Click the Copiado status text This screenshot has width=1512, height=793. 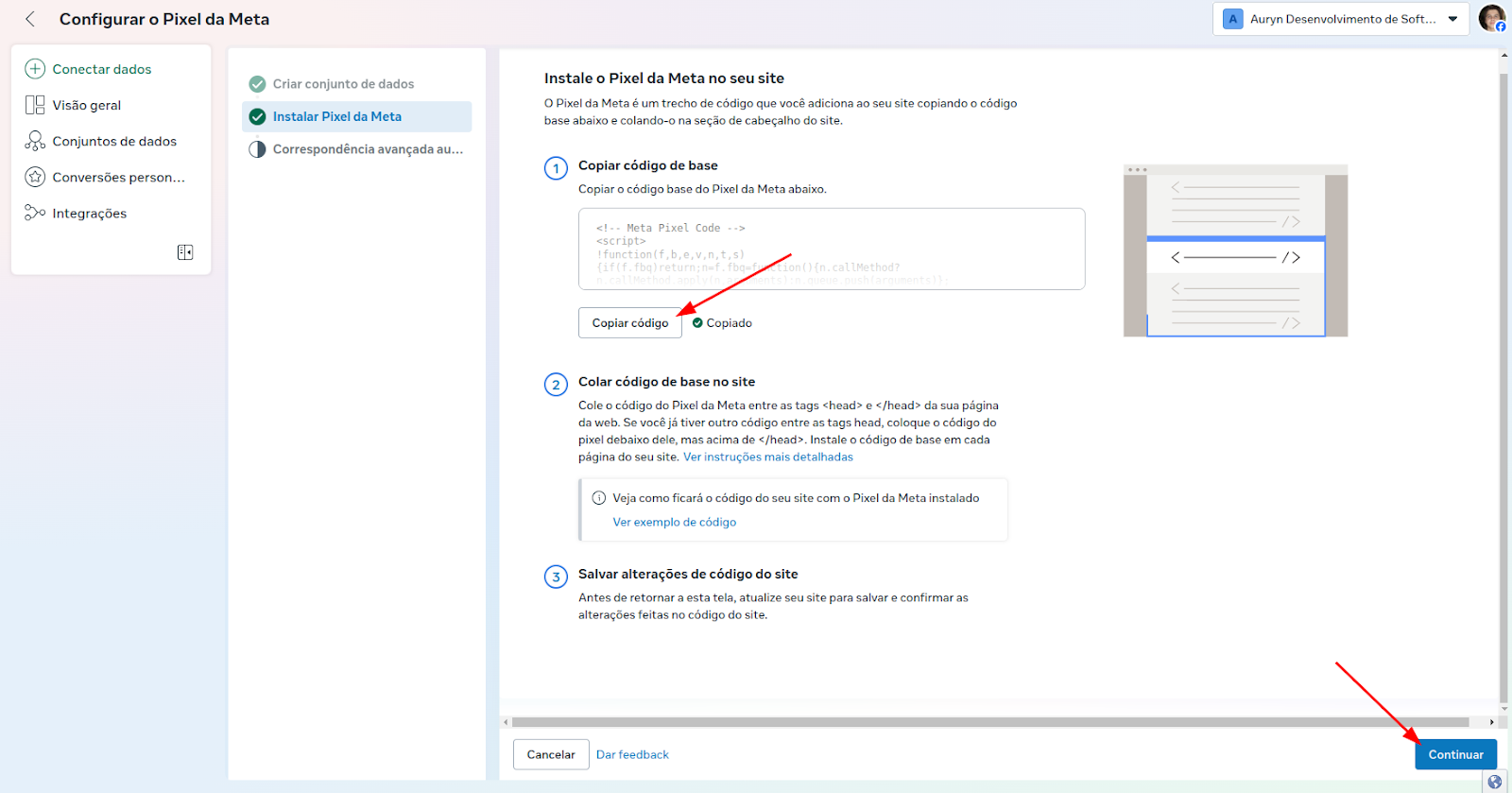pyautogui.click(x=730, y=323)
